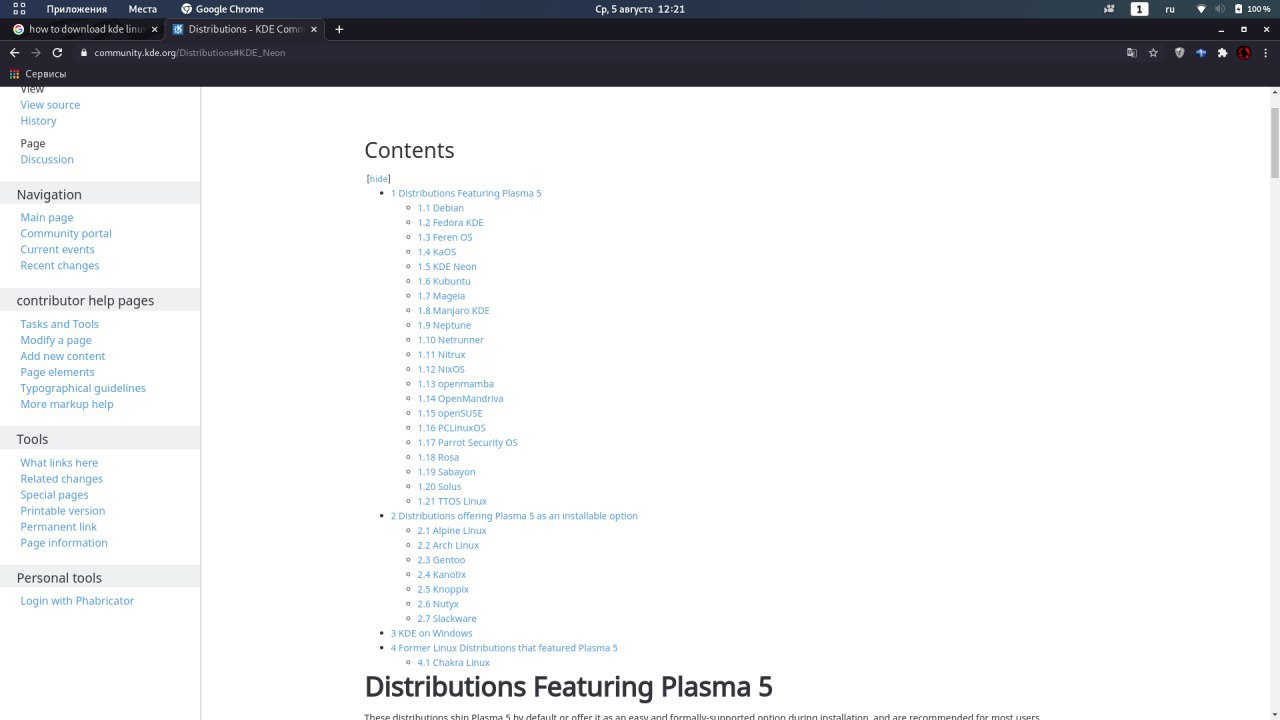Jump to 1.15 openSUSE section

click(x=450, y=414)
